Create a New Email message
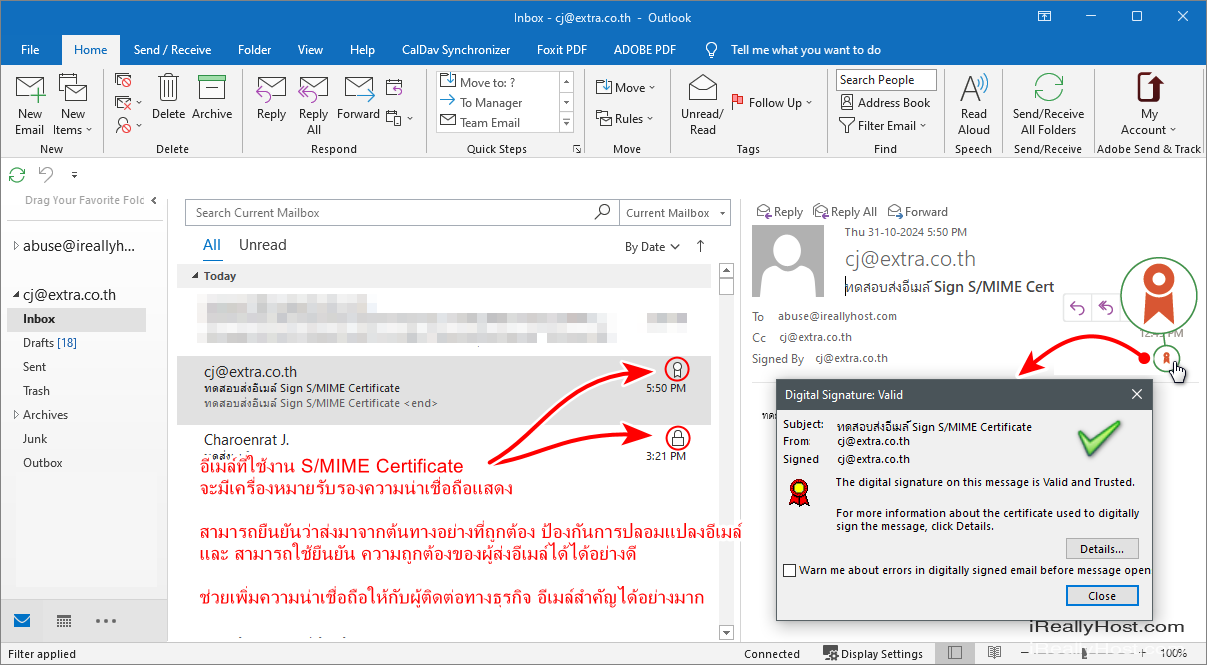1207x665 pixels. 30,105
